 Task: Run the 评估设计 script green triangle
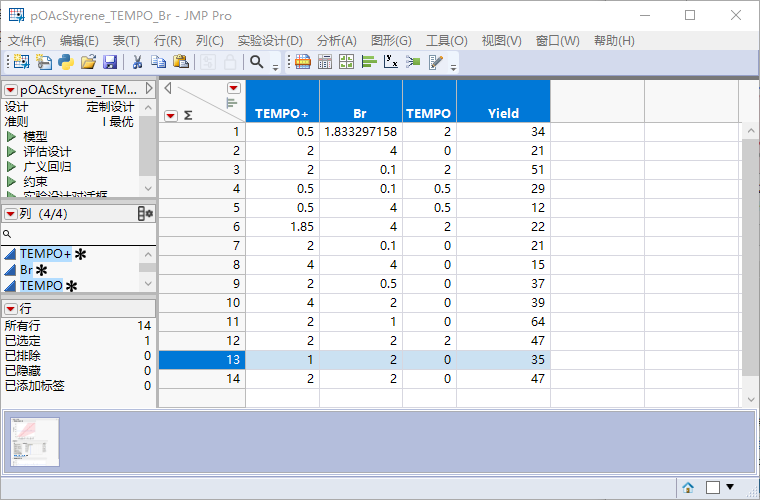point(12,151)
